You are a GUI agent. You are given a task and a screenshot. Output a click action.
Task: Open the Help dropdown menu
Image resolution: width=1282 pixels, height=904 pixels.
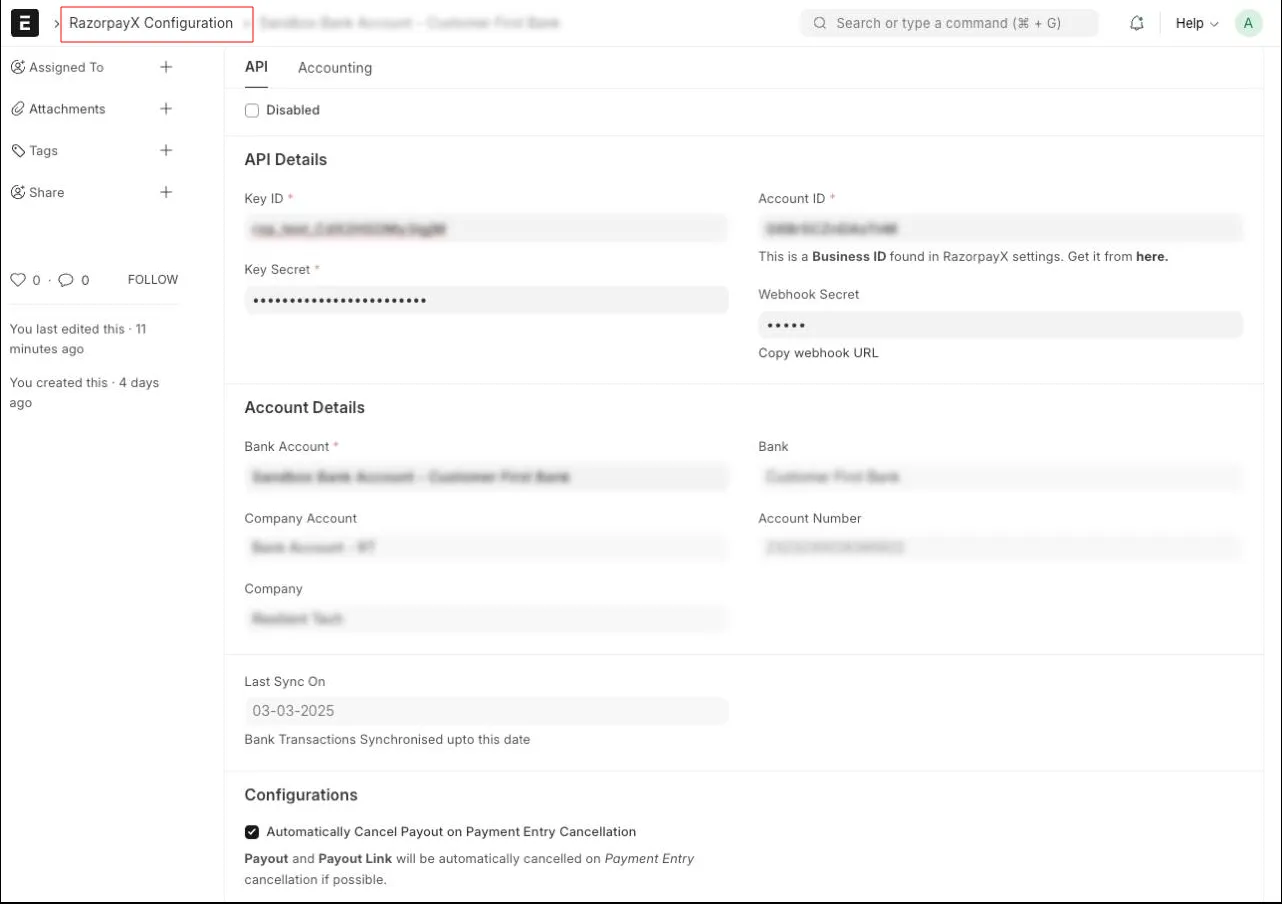1196,23
